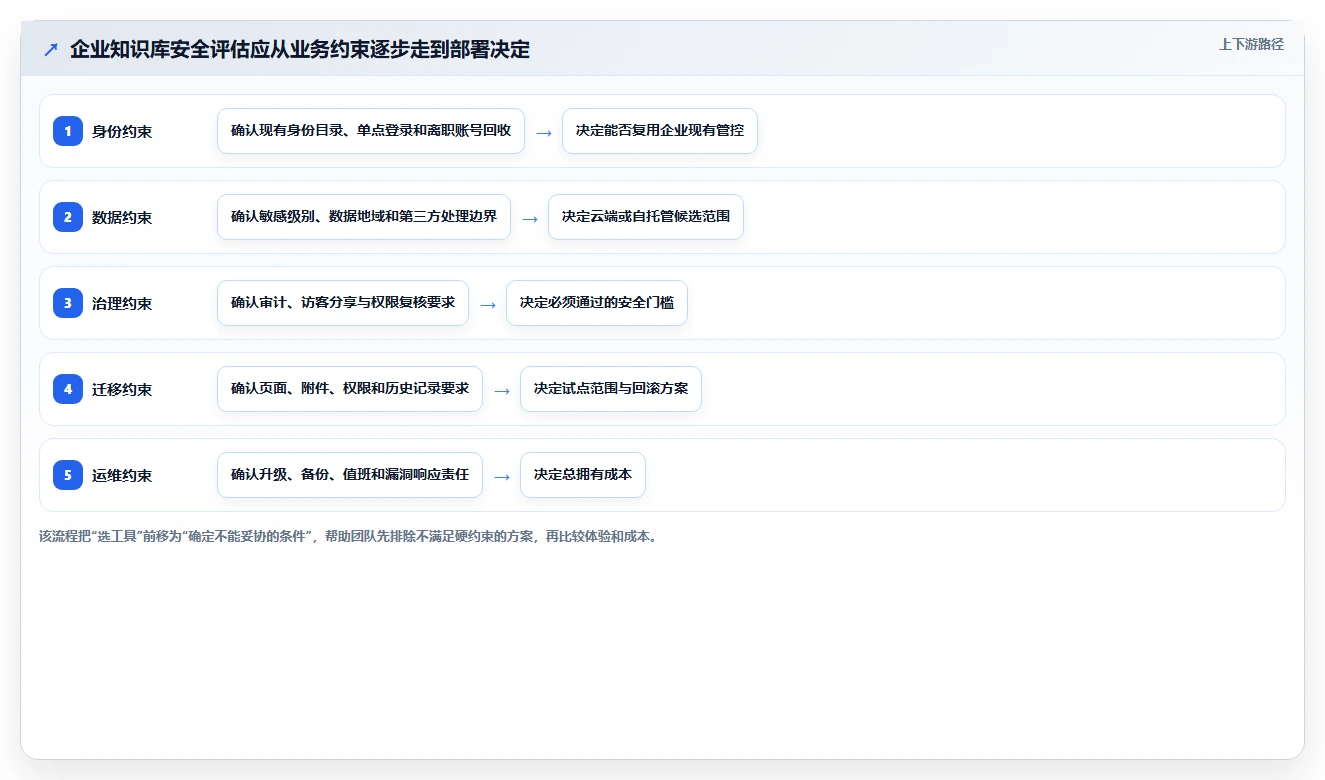The image size is (1325, 780).
Task: Open the '决定总拥有成本' box
Action: [x=583, y=475]
